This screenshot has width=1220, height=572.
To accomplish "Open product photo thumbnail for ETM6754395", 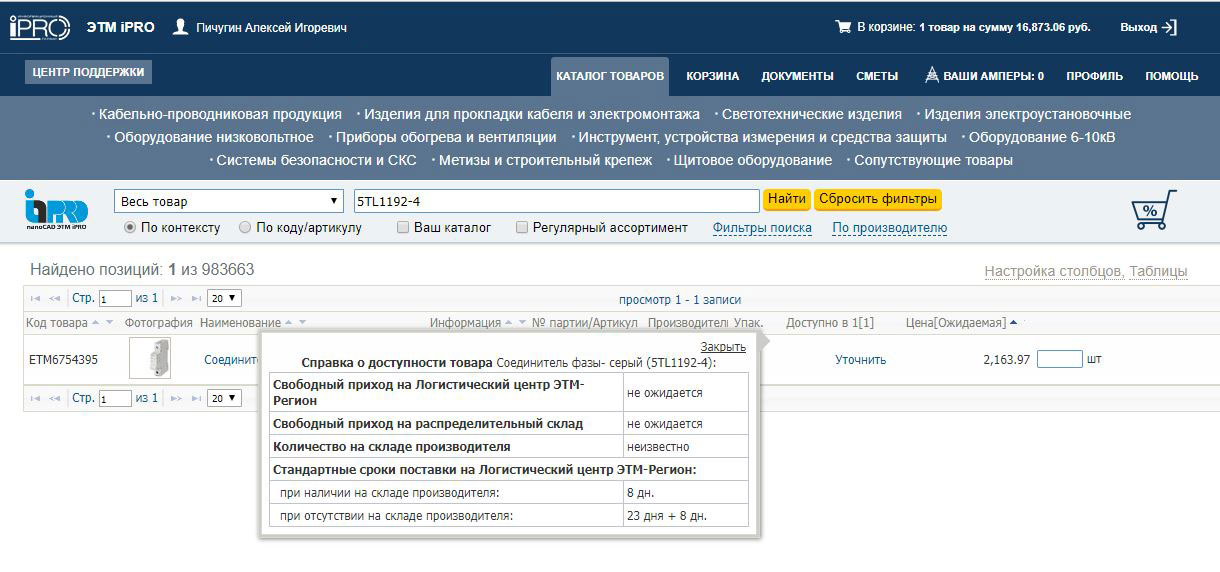I will [x=150, y=359].
